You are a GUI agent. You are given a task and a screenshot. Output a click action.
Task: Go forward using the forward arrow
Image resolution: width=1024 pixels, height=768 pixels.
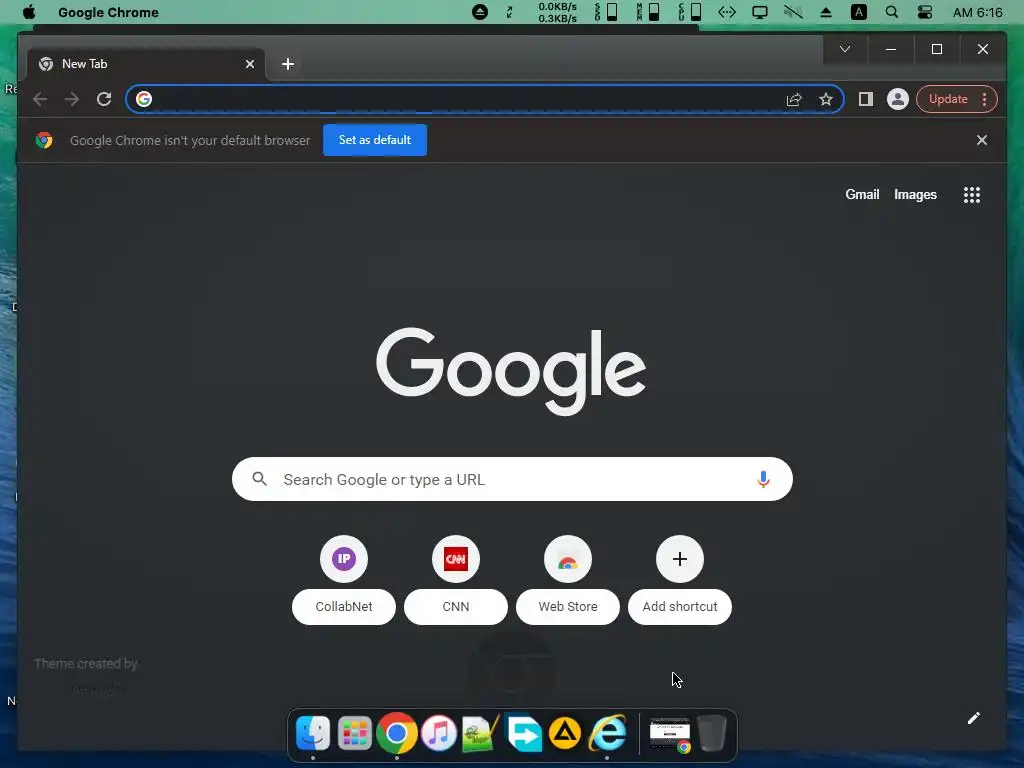coord(72,99)
